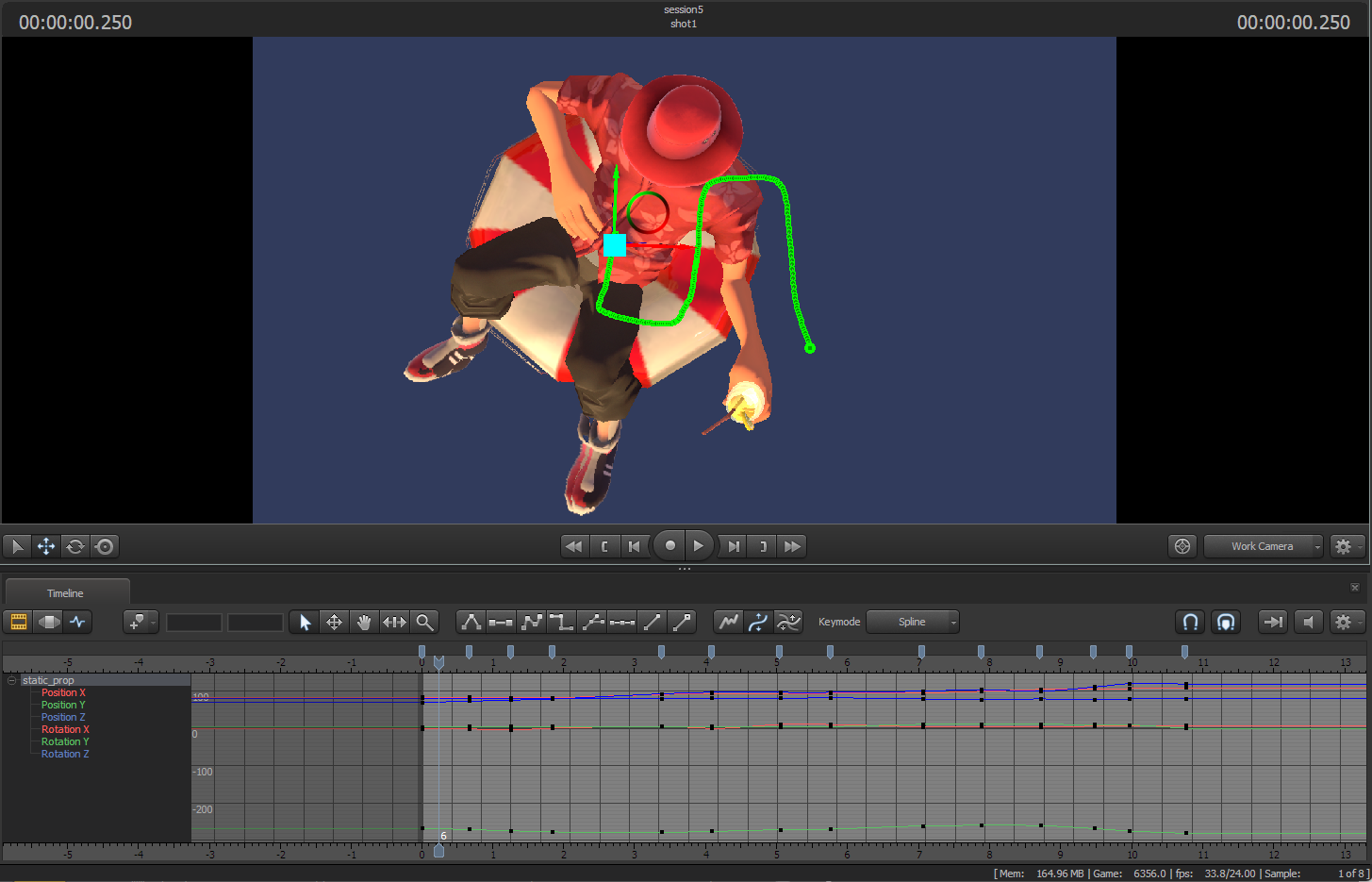This screenshot has width=1372, height=882.
Task: Toggle the Motion Editor mode icon
Action: coord(48,622)
